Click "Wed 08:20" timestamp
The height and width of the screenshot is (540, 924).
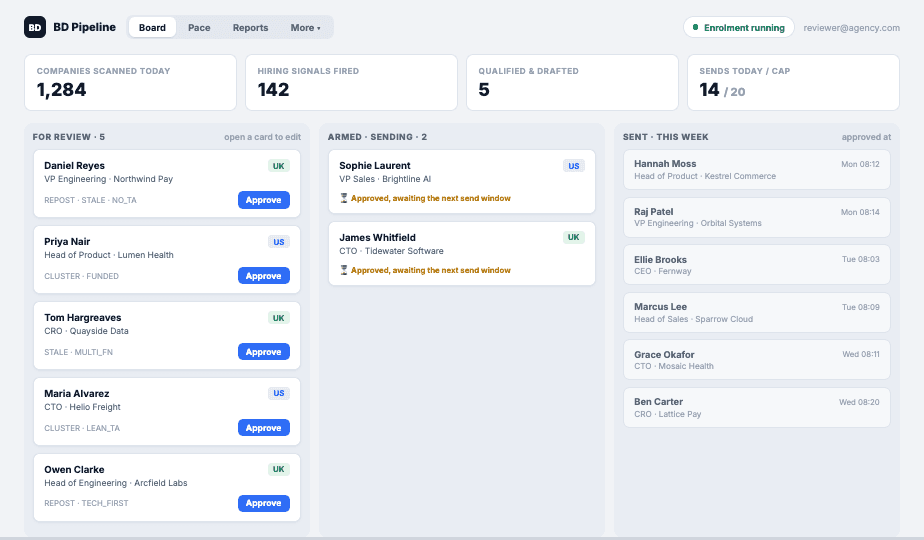click(x=859, y=402)
